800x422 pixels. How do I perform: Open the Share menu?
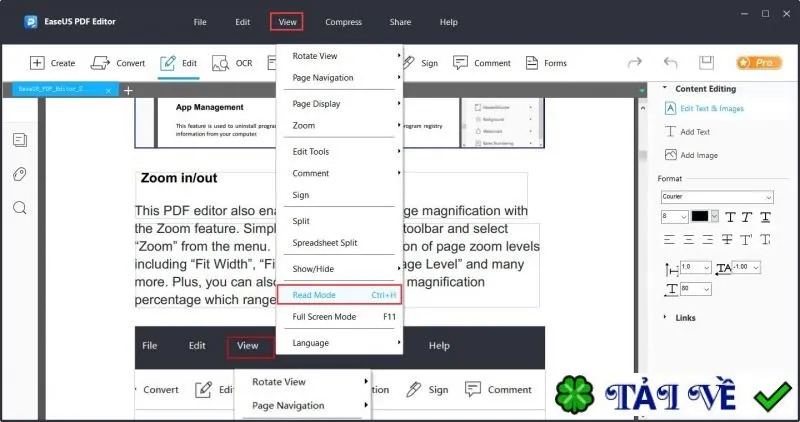coord(400,22)
